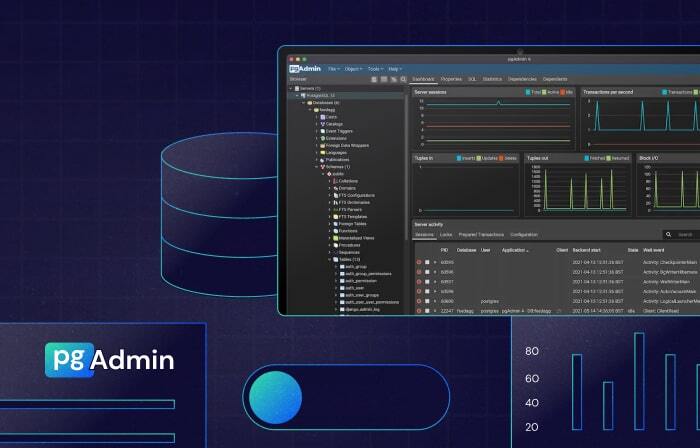Click the Schemas node icon

(322, 167)
